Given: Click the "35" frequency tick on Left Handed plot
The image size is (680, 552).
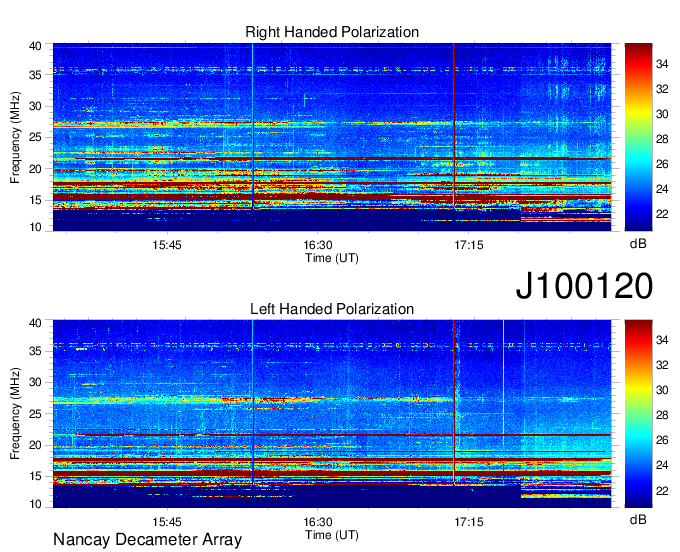Looking at the screenshot, I should (35, 351).
